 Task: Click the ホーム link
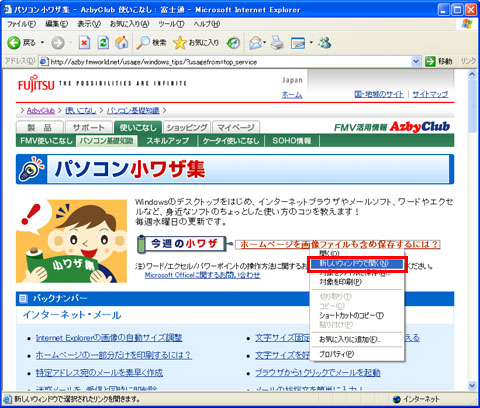click(292, 95)
